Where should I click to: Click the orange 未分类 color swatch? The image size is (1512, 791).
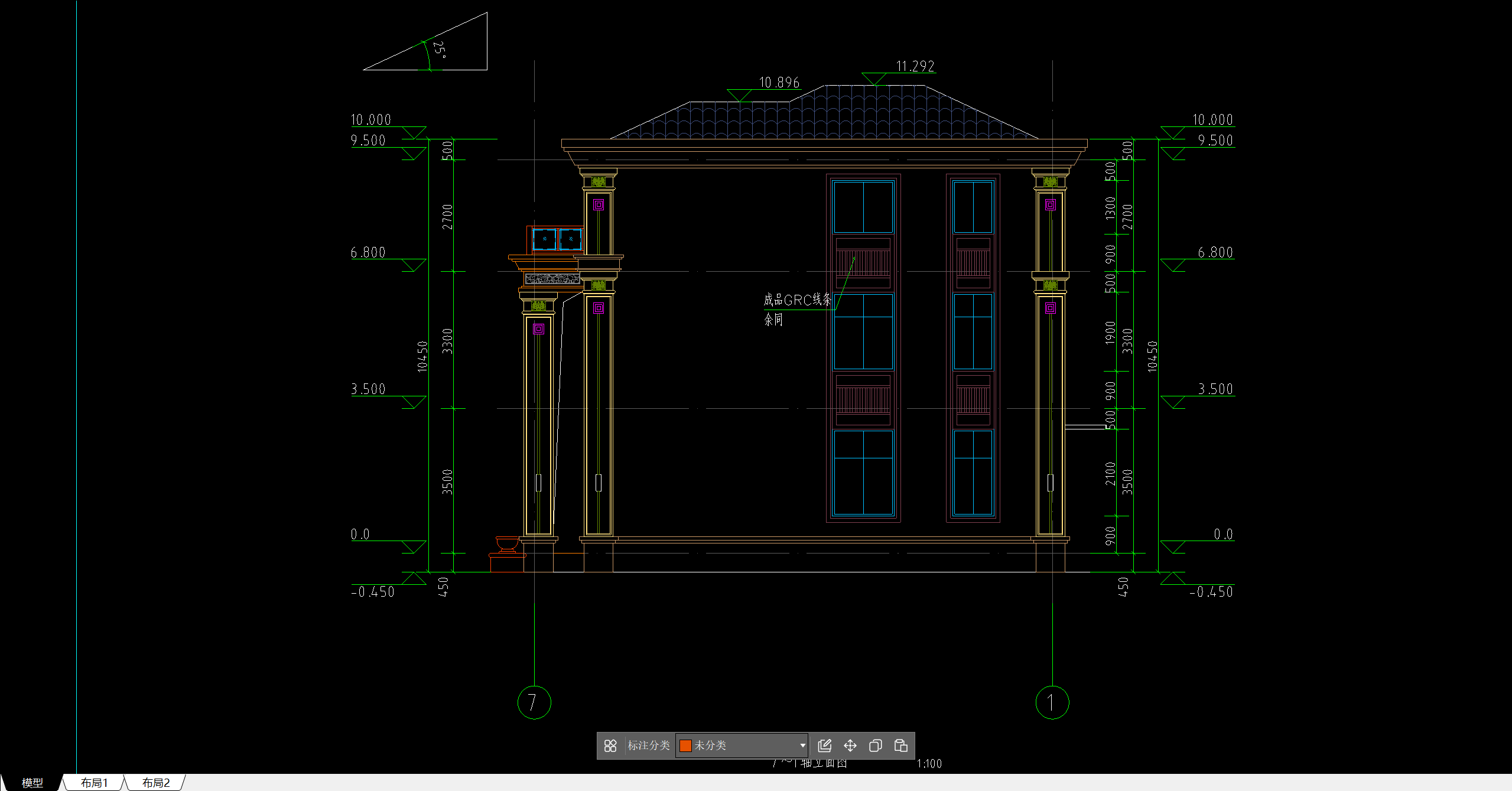click(685, 746)
